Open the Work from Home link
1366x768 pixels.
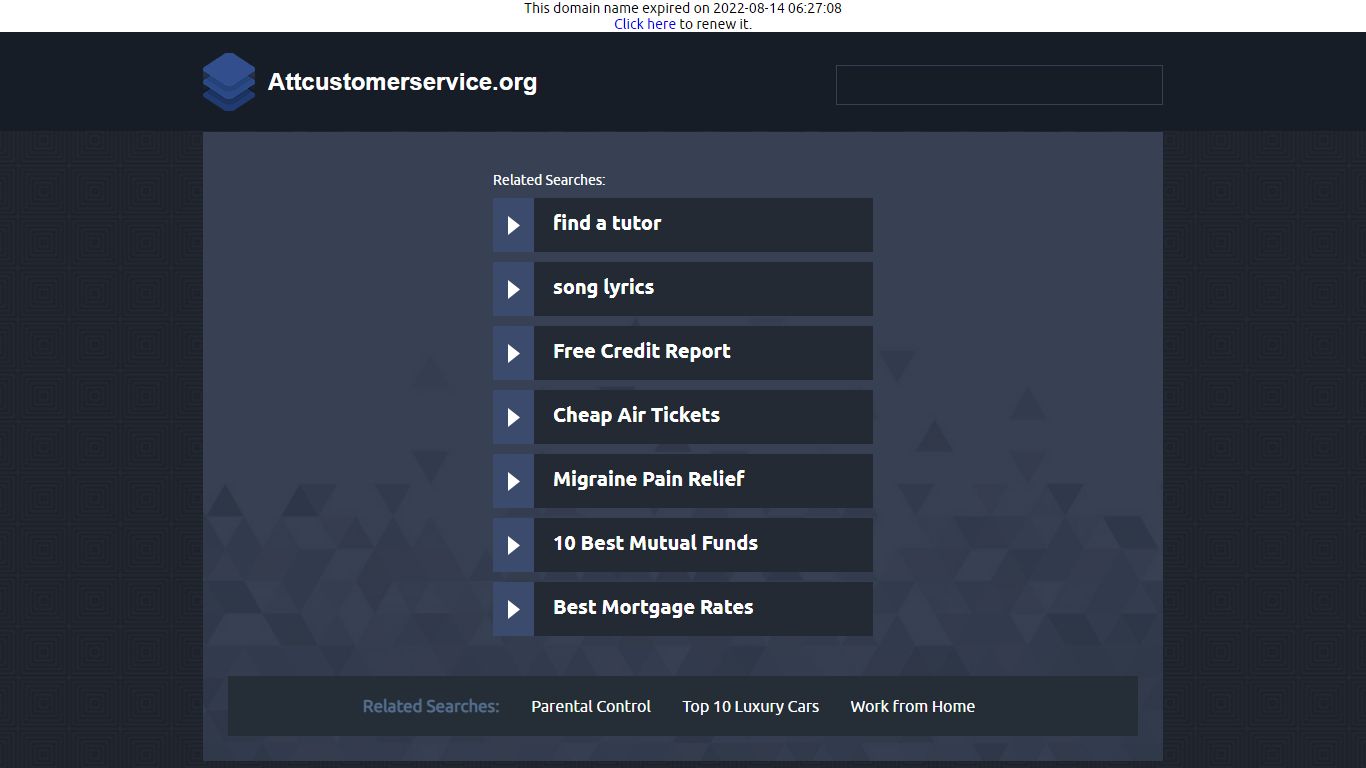(x=913, y=706)
